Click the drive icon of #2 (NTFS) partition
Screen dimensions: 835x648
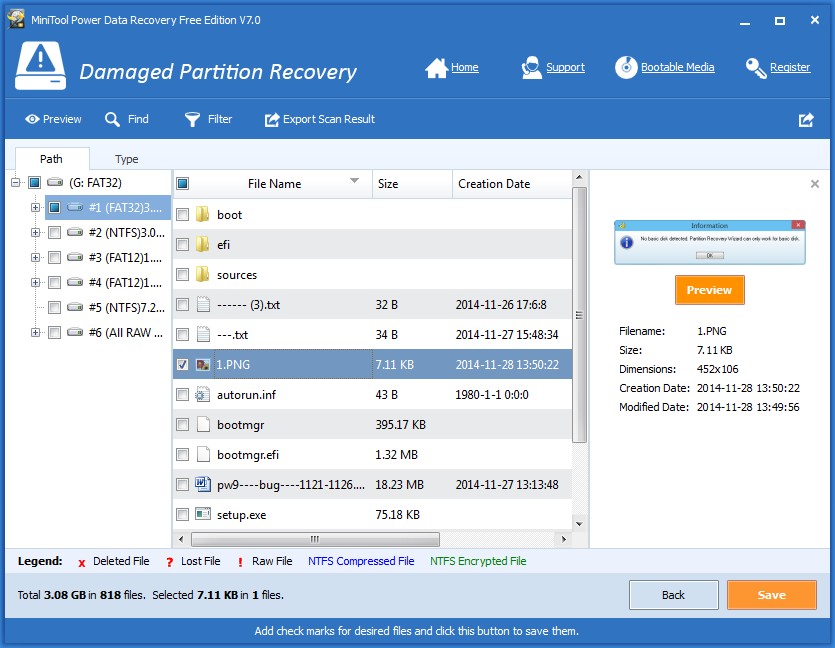[75, 232]
